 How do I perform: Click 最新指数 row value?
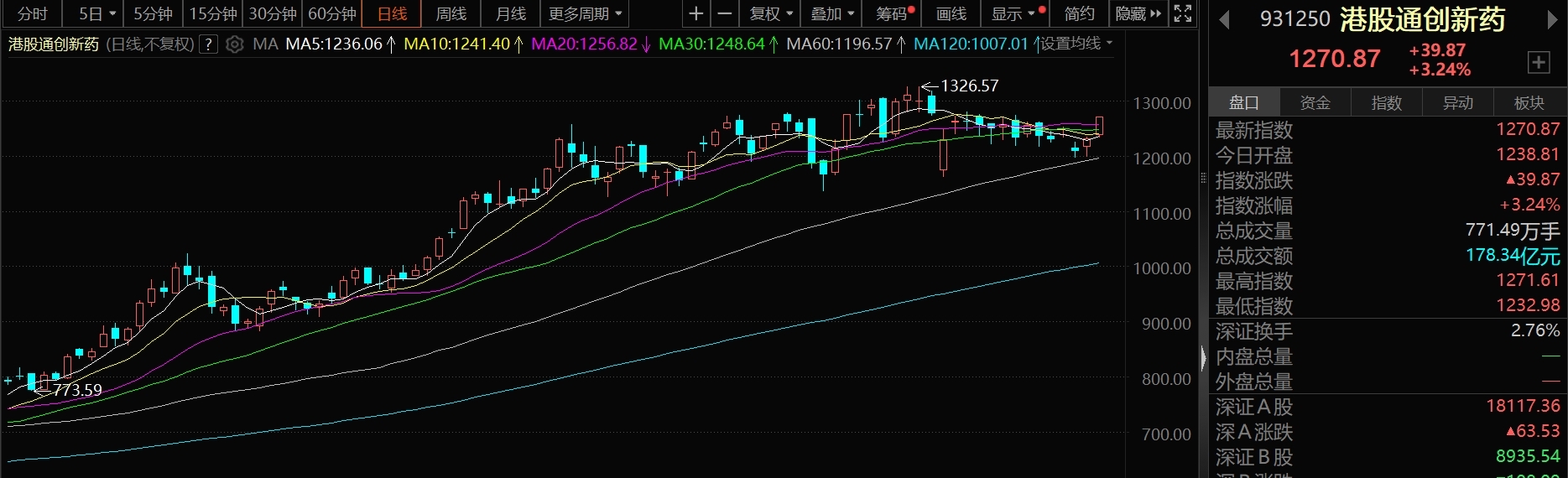point(1528,129)
